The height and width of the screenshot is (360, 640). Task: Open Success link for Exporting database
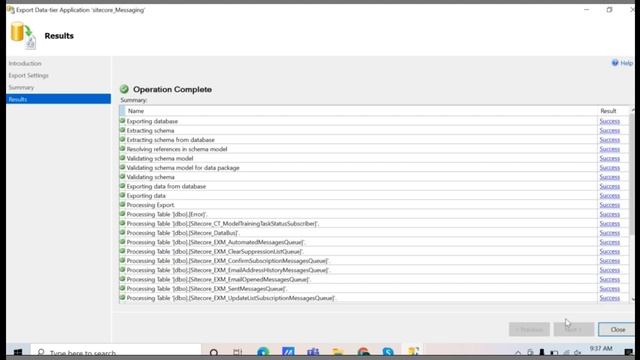(x=610, y=121)
